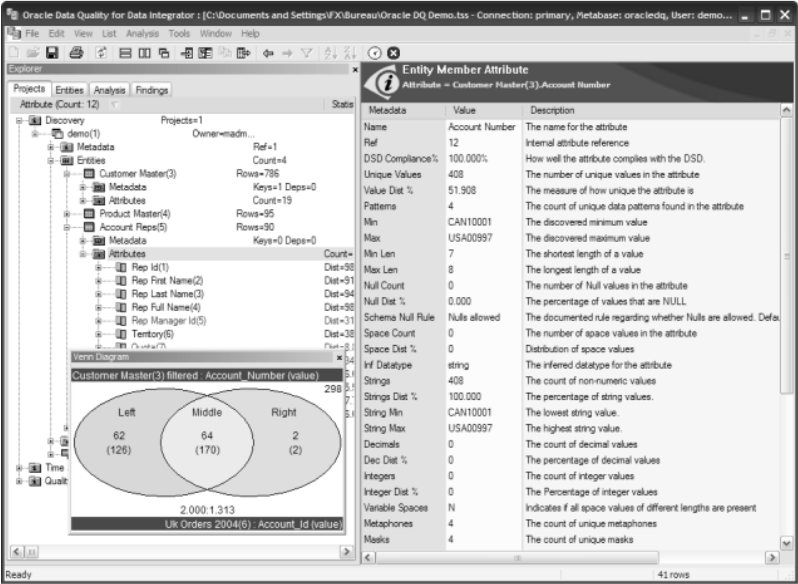The width and height of the screenshot is (798, 584).
Task: Expand the Rep First Name(2) node
Action: 99,281
